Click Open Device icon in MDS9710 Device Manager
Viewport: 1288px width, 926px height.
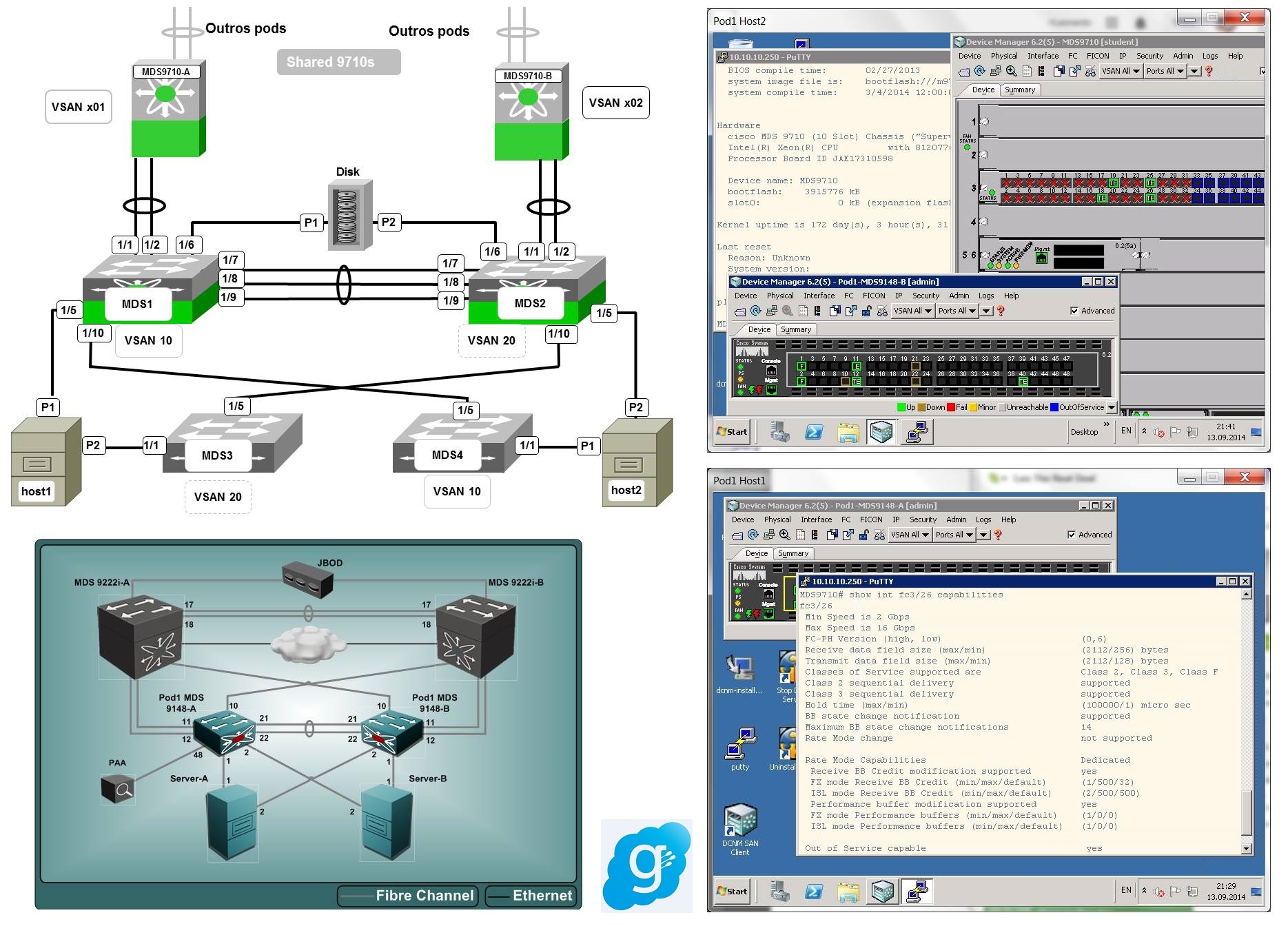pos(964,71)
